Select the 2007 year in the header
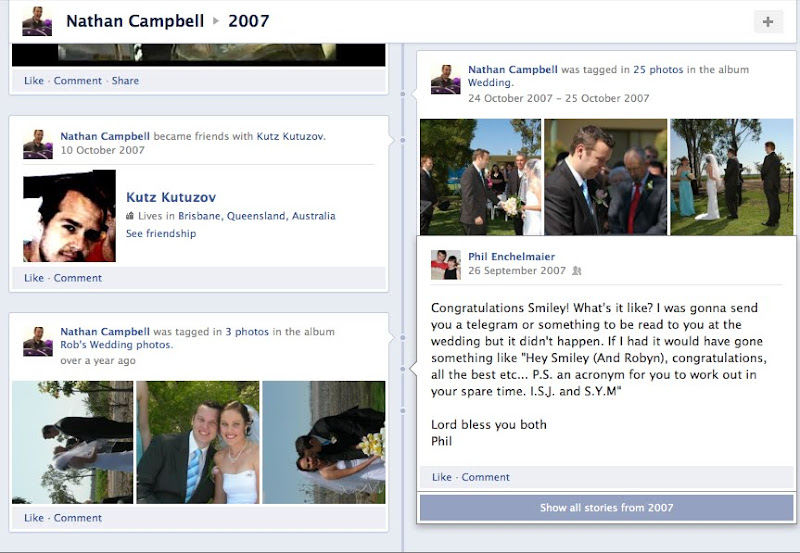Viewport: 800px width, 553px height. [x=248, y=21]
